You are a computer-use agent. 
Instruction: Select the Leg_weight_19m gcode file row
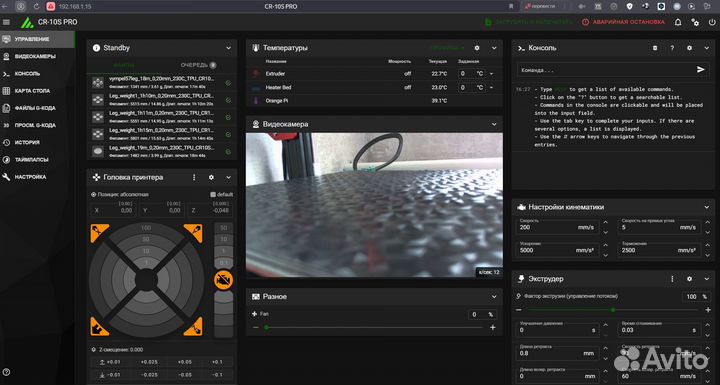point(162,151)
